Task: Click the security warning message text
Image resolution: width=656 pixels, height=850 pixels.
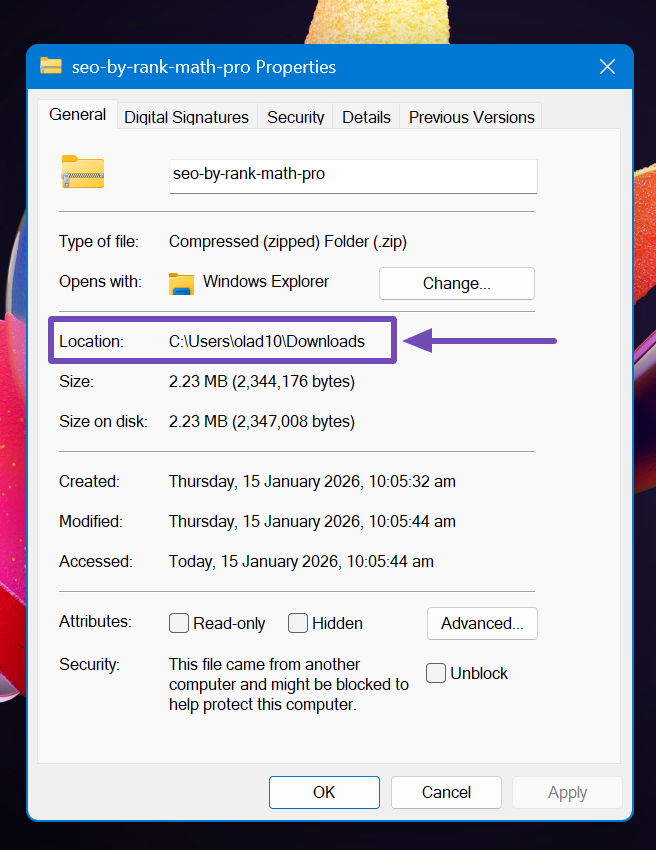Action: 288,684
